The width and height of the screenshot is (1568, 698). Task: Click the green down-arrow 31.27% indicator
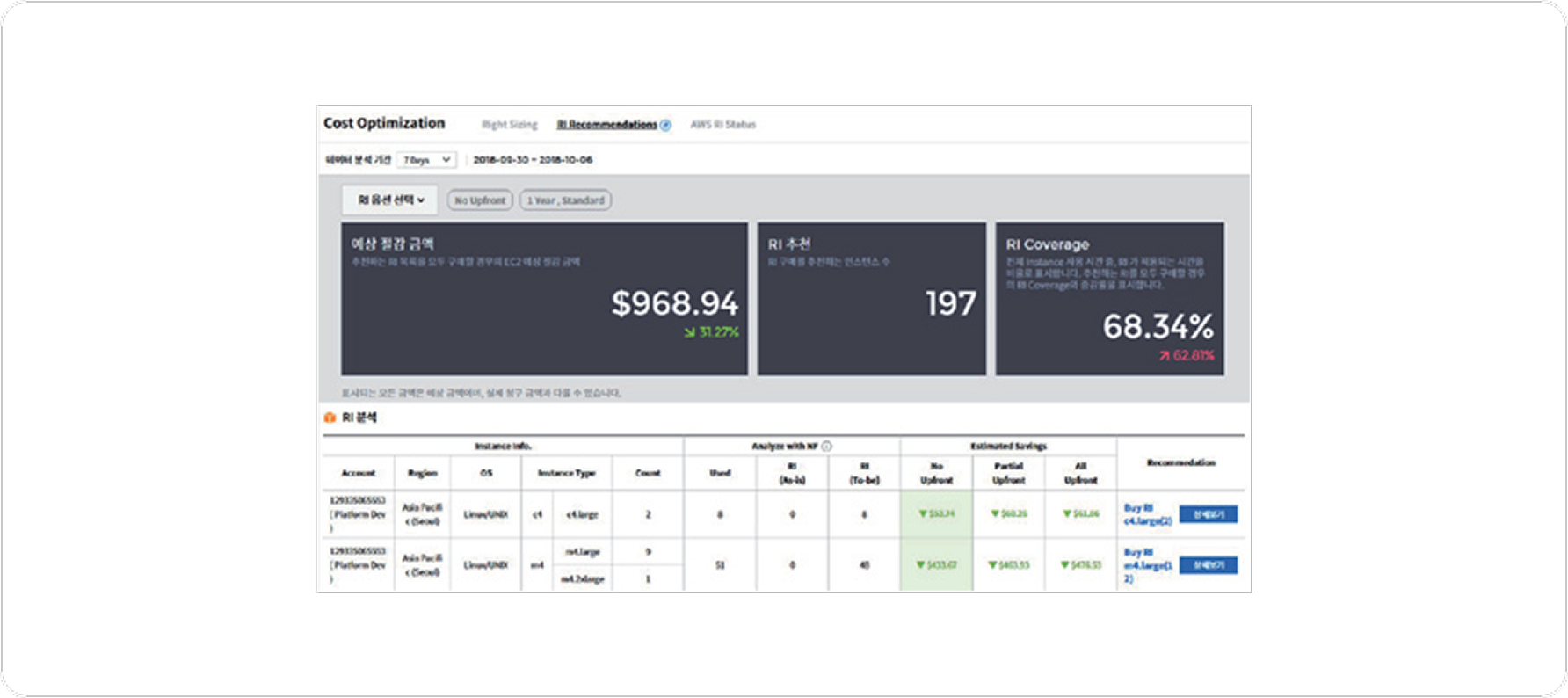coord(711,332)
